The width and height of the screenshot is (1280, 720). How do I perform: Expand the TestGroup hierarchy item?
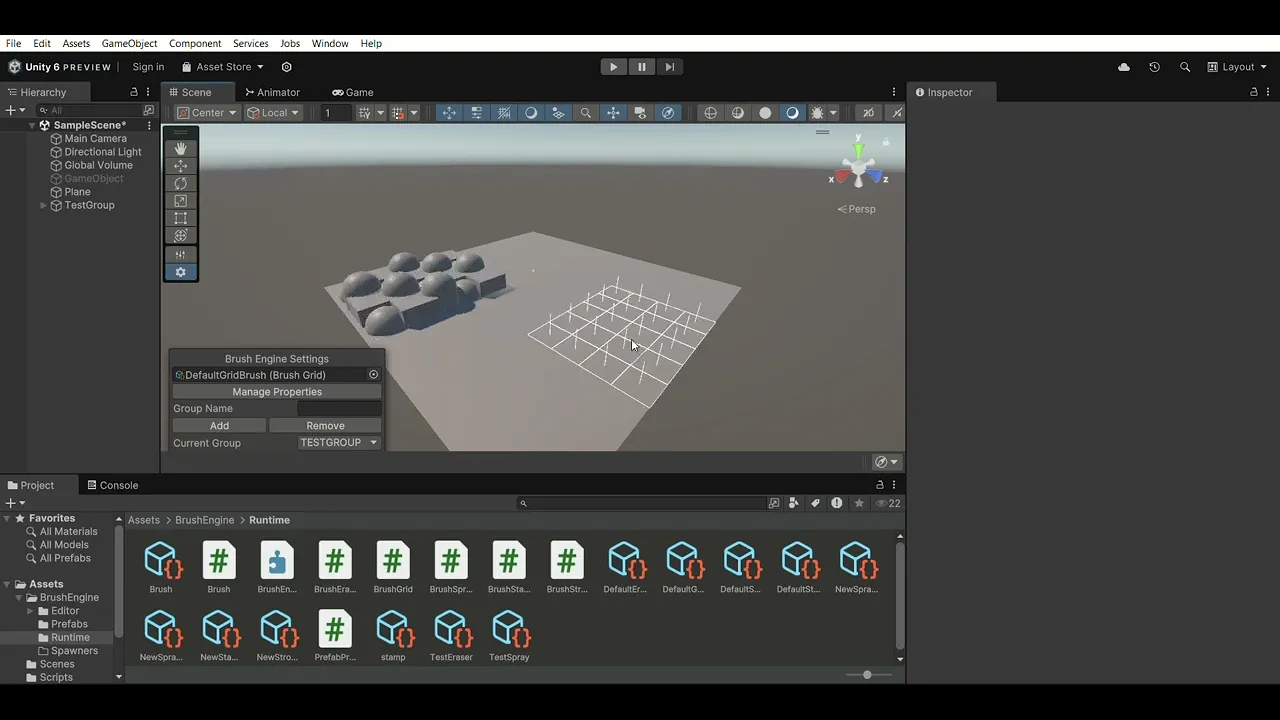(44, 205)
